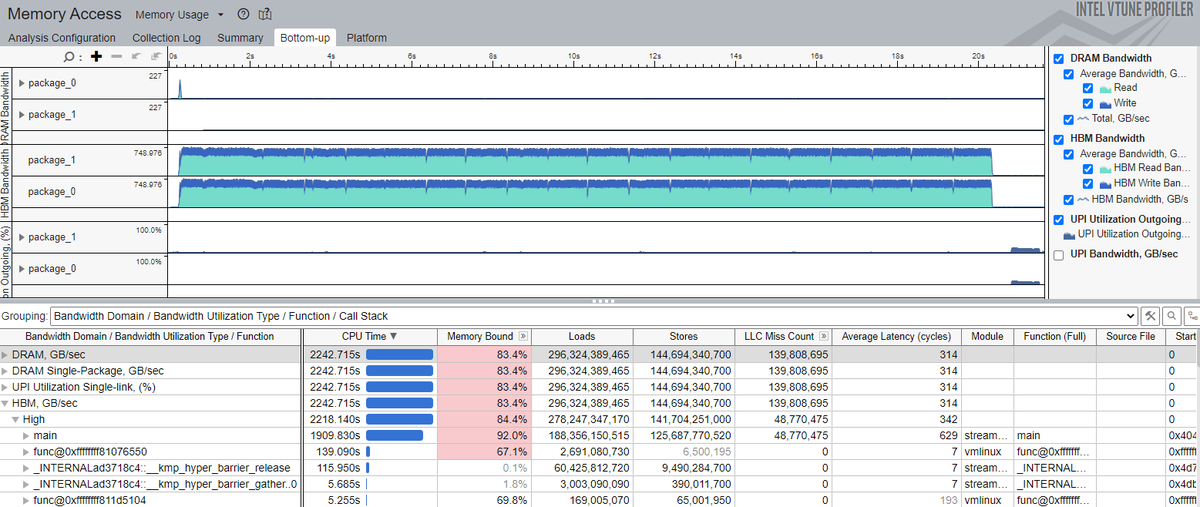The height and width of the screenshot is (507, 1200).
Task: Select the _kmp_hyper_barrier_release row
Action: [x=600, y=467]
